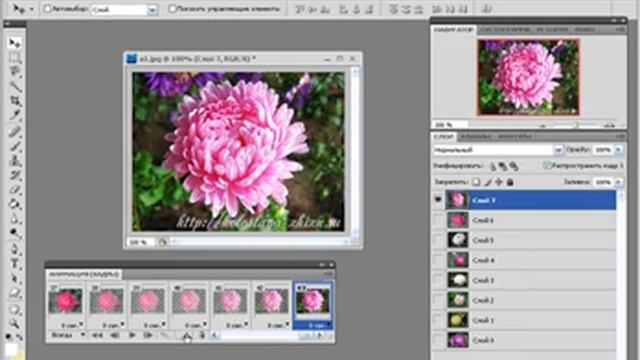This screenshot has width=640, height=360.
Task: Click the unify layer position icon
Action: click(x=493, y=166)
